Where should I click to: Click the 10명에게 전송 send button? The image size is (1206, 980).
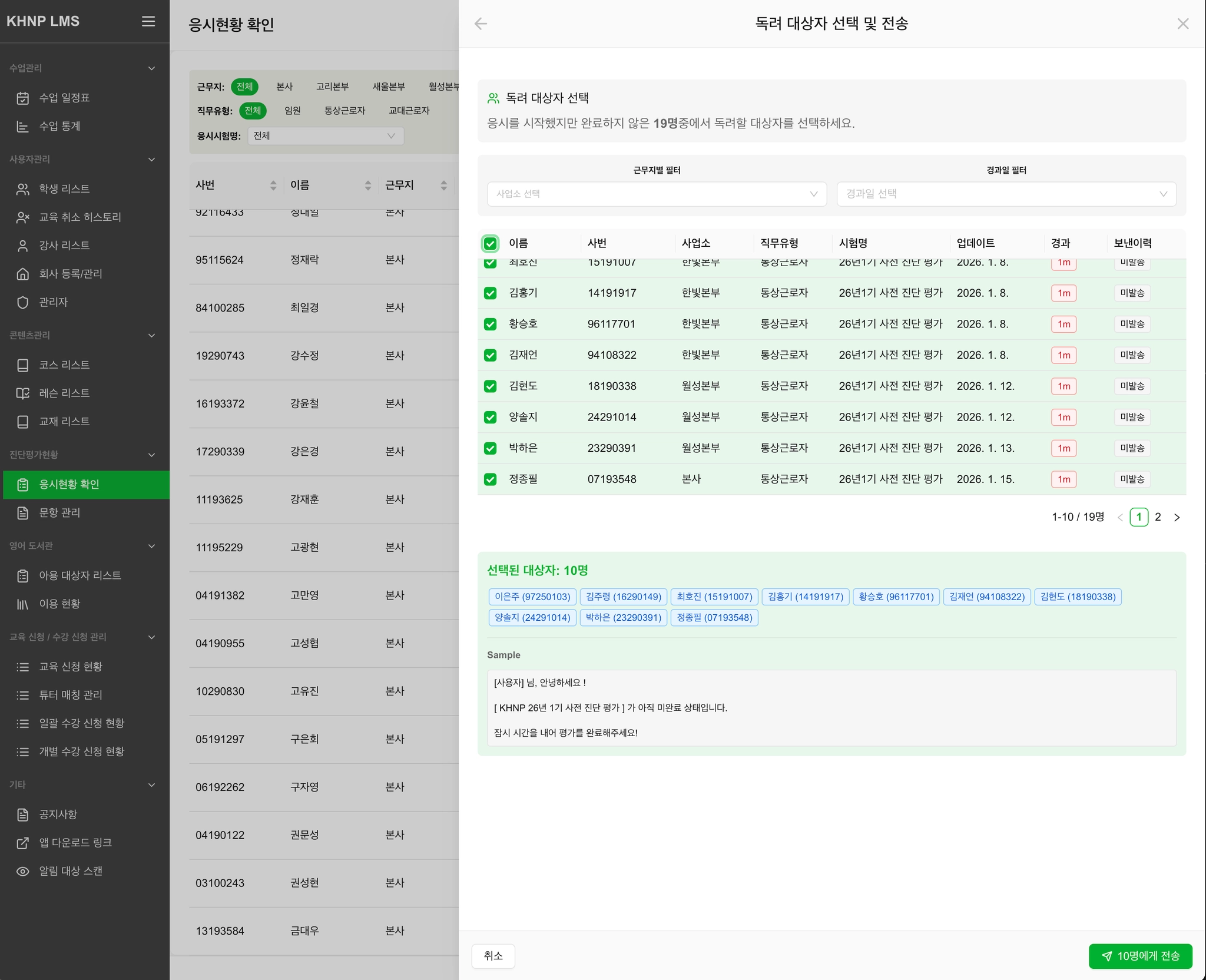tap(1140, 956)
